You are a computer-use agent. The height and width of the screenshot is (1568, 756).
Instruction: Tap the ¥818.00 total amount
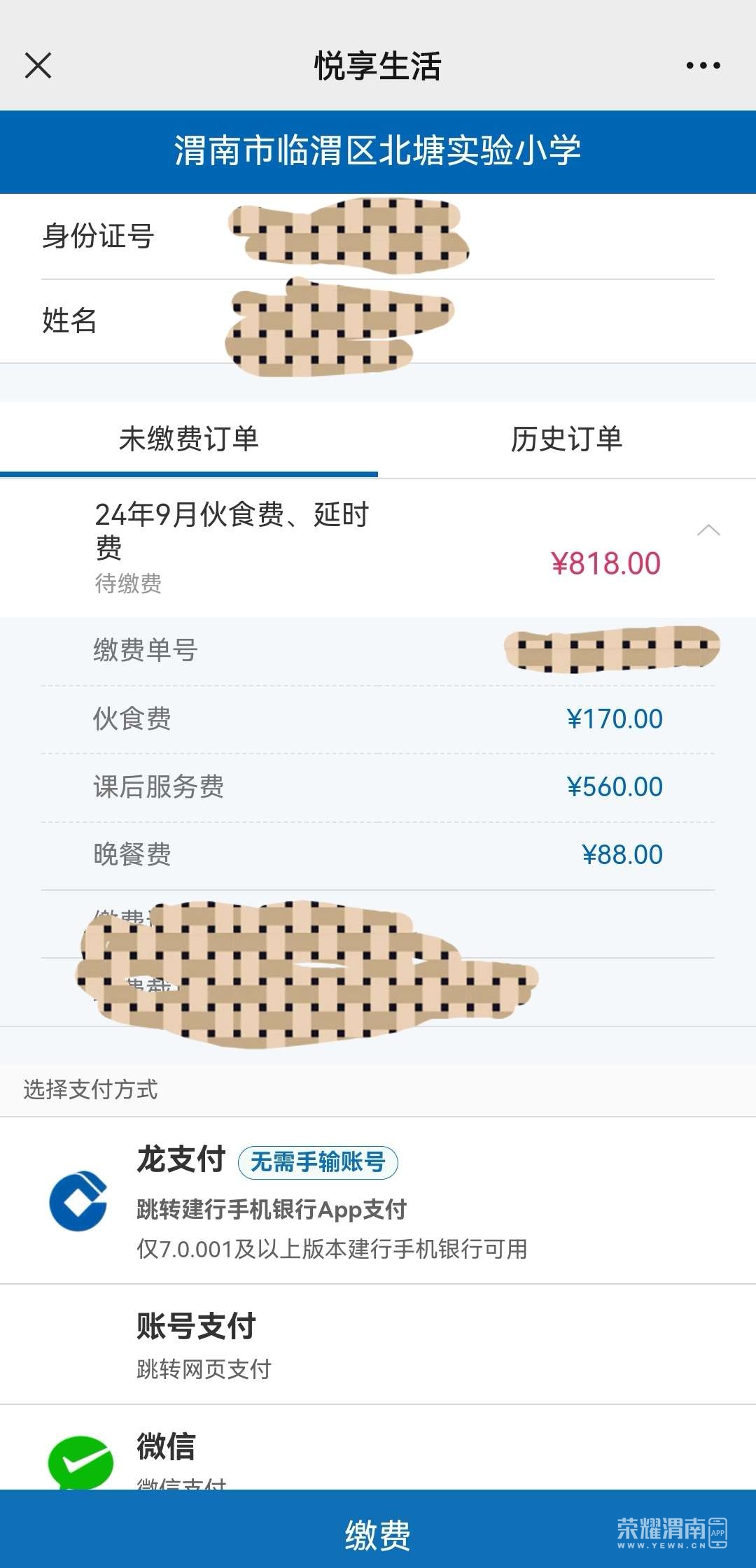[x=606, y=564]
